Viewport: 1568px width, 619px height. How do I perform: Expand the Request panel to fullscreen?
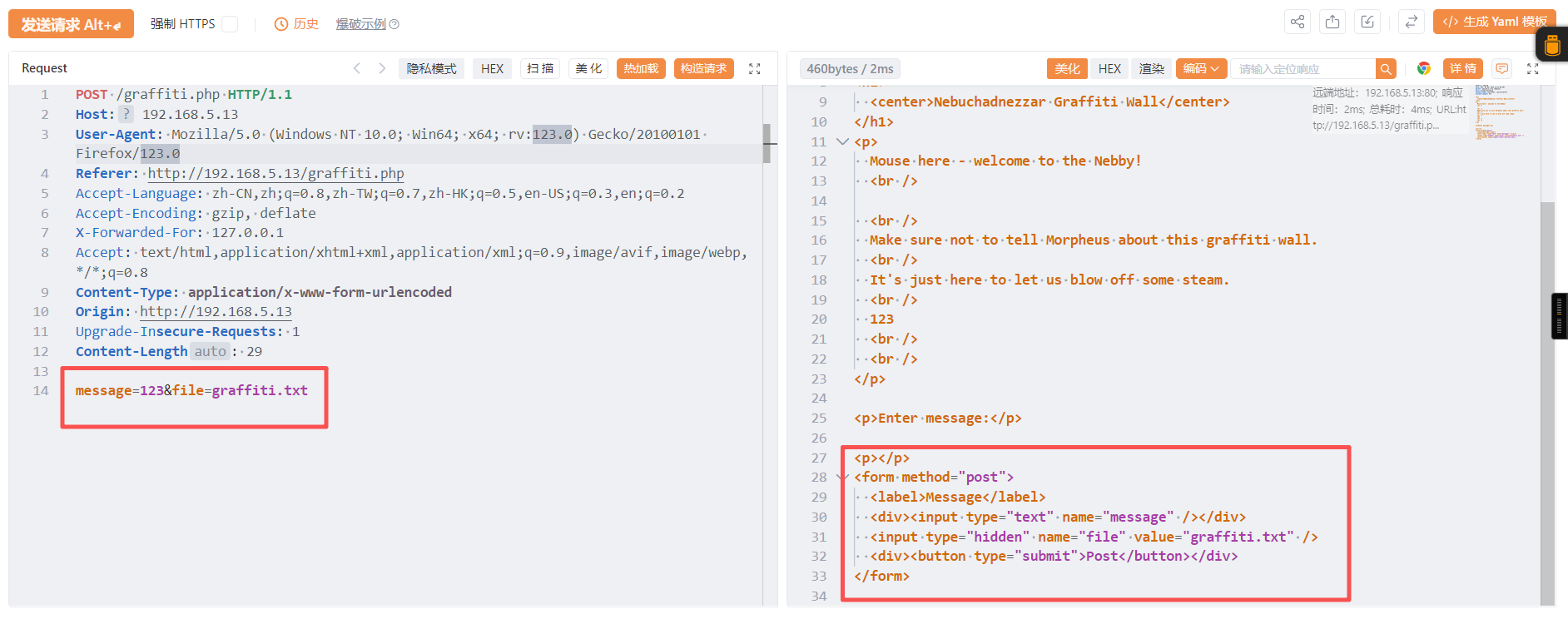755,69
